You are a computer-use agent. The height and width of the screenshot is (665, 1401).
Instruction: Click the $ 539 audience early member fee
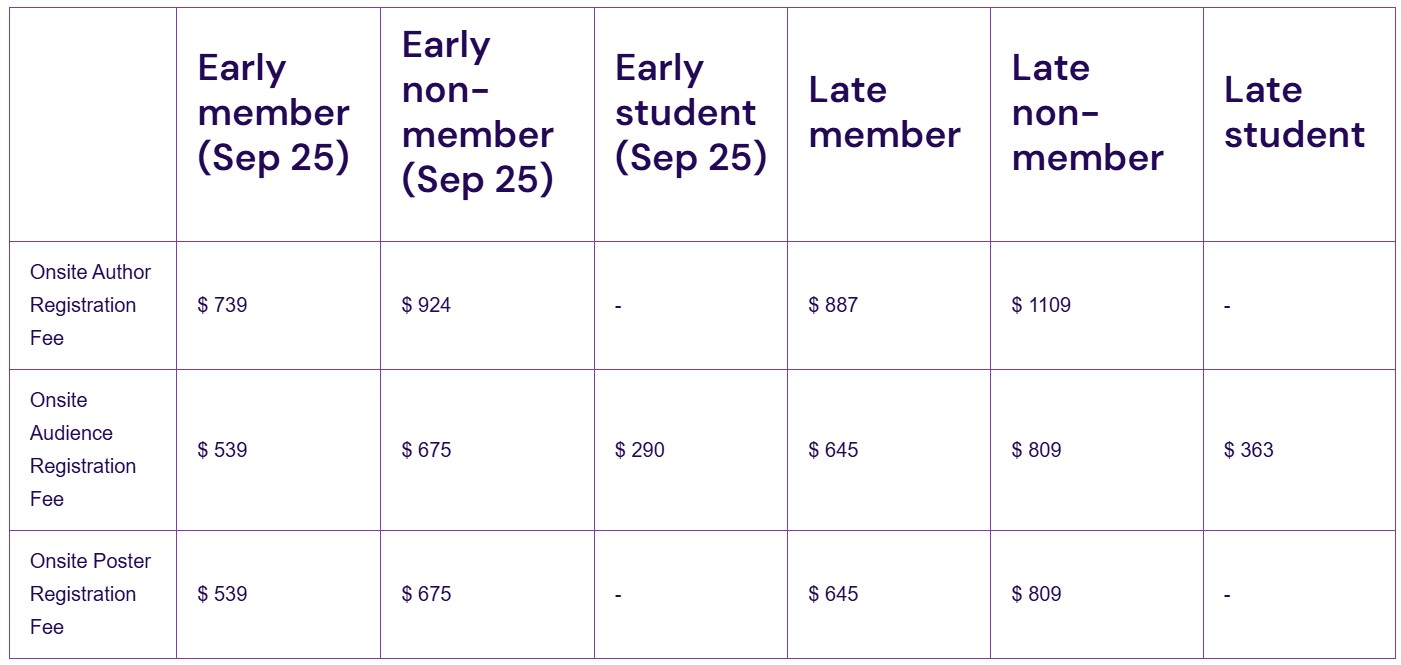point(222,450)
